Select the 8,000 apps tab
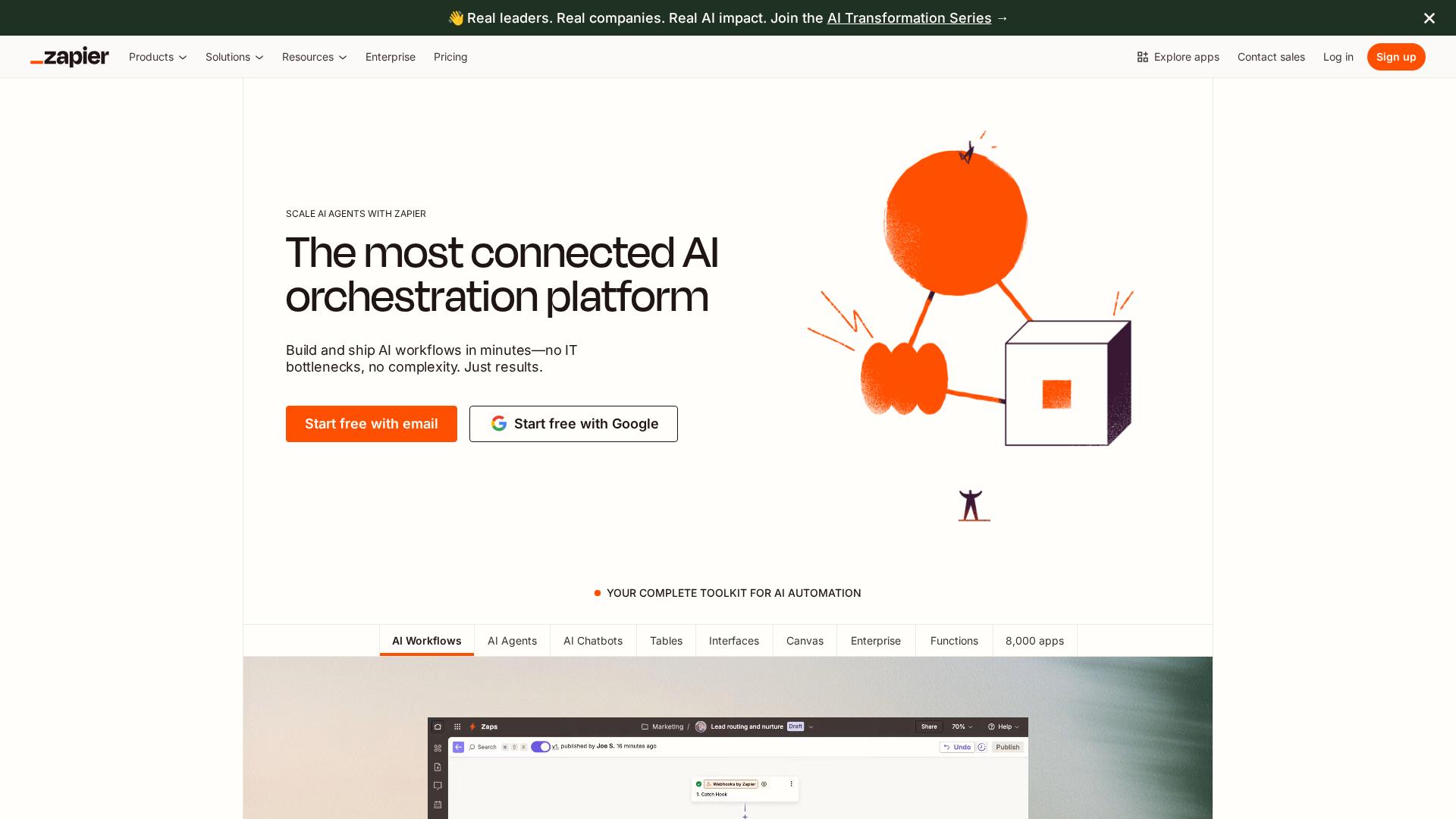Image resolution: width=1456 pixels, height=819 pixels. (1034, 641)
